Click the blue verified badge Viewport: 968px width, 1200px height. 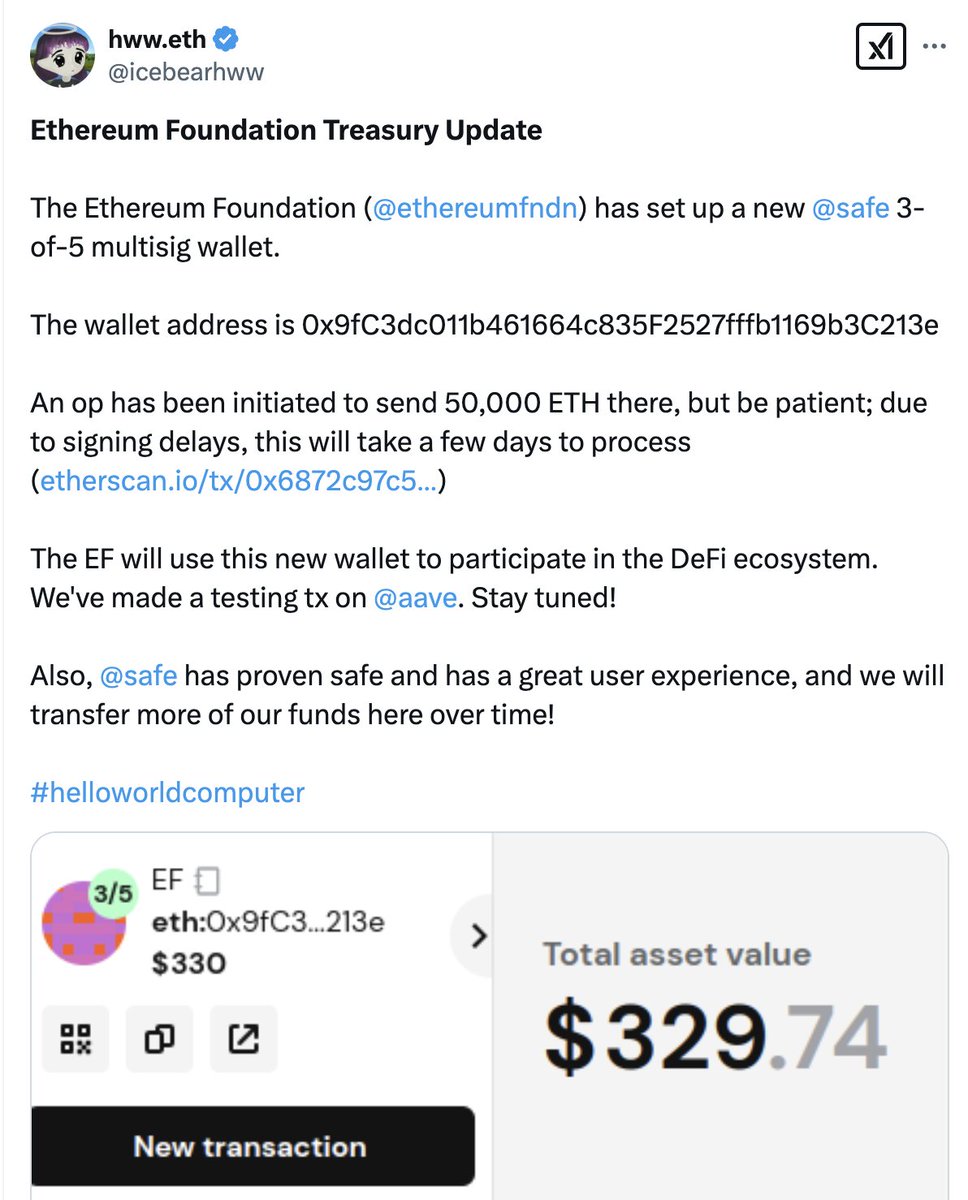tap(227, 39)
